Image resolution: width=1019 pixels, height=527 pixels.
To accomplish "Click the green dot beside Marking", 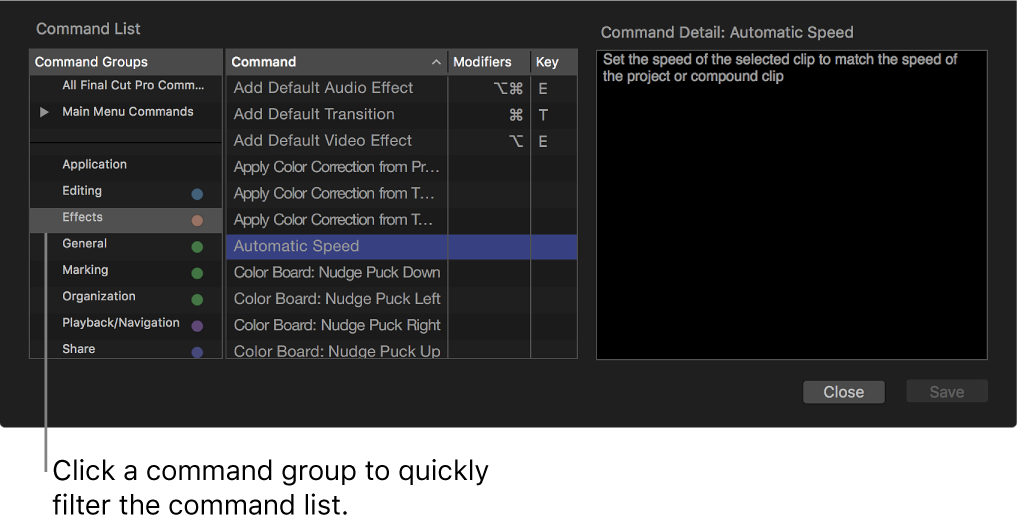I will [x=197, y=273].
